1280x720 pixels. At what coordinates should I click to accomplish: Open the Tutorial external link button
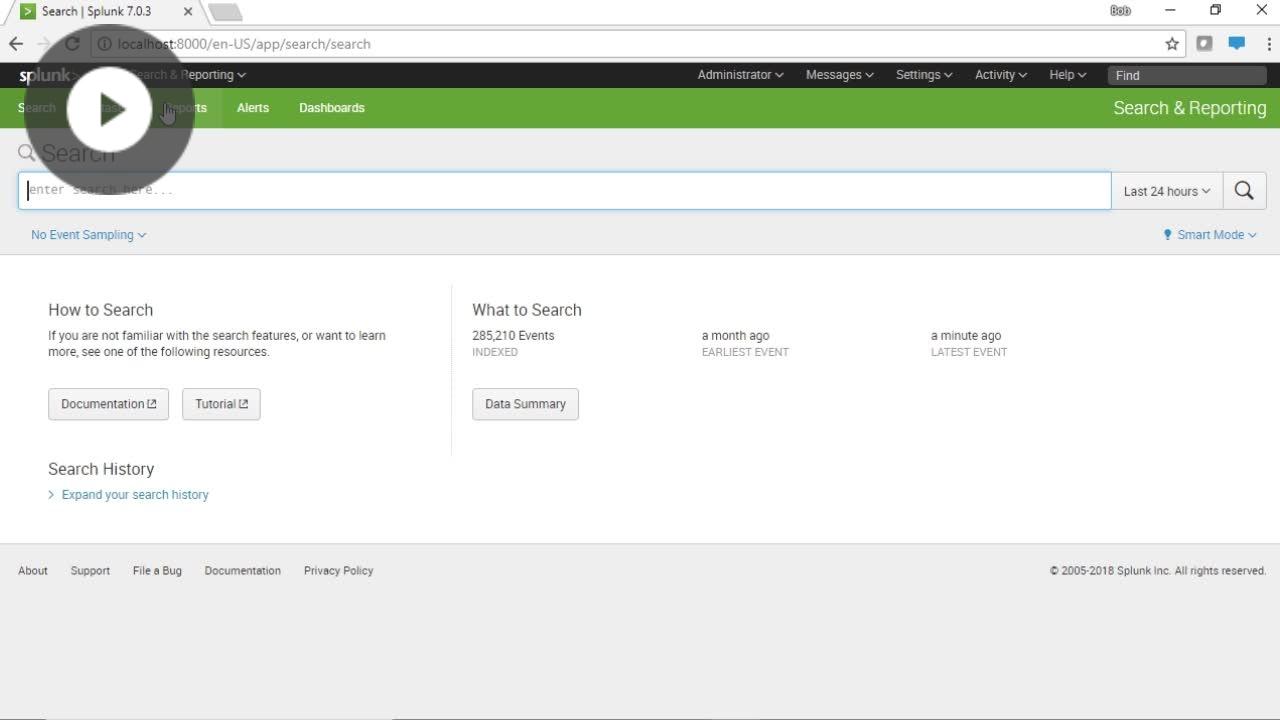[x=221, y=404]
